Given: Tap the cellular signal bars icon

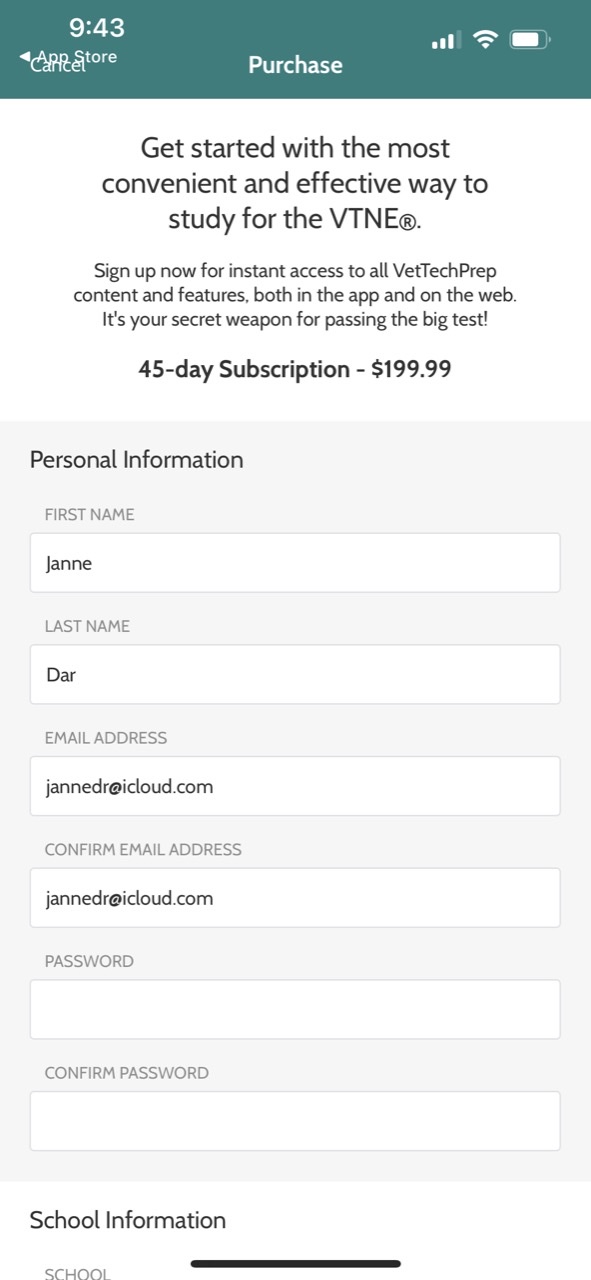Looking at the screenshot, I should click(445, 41).
